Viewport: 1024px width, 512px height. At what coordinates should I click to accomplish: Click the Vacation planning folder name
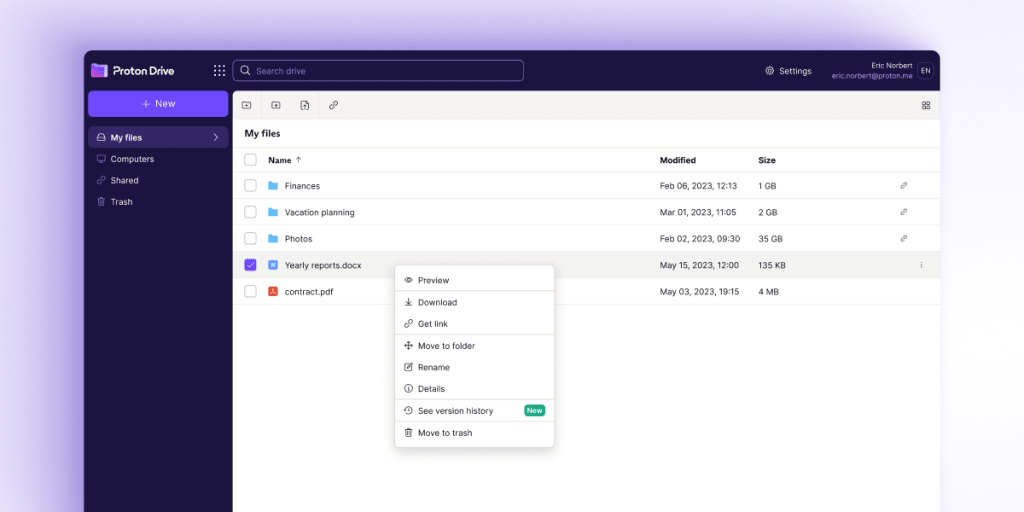pos(319,212)
